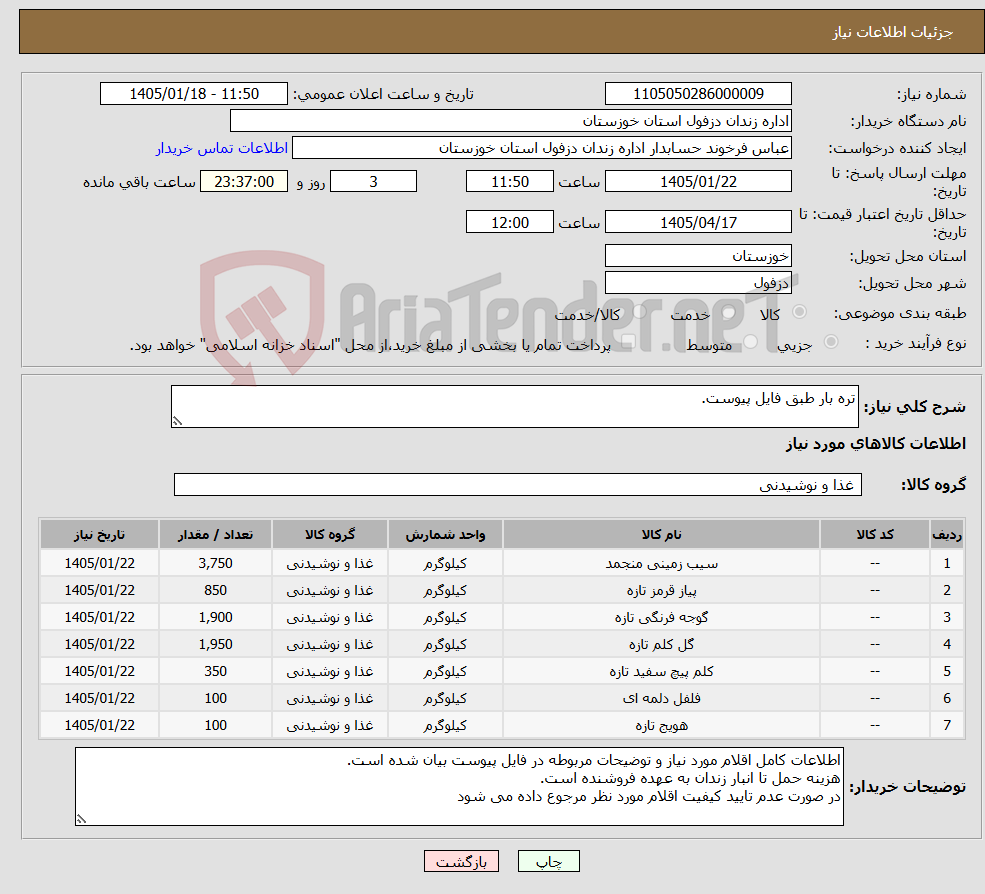Screen dimensions: 985x894
Task: Click the تعداد / مقدار column header
Action: (x=215, y=534)
